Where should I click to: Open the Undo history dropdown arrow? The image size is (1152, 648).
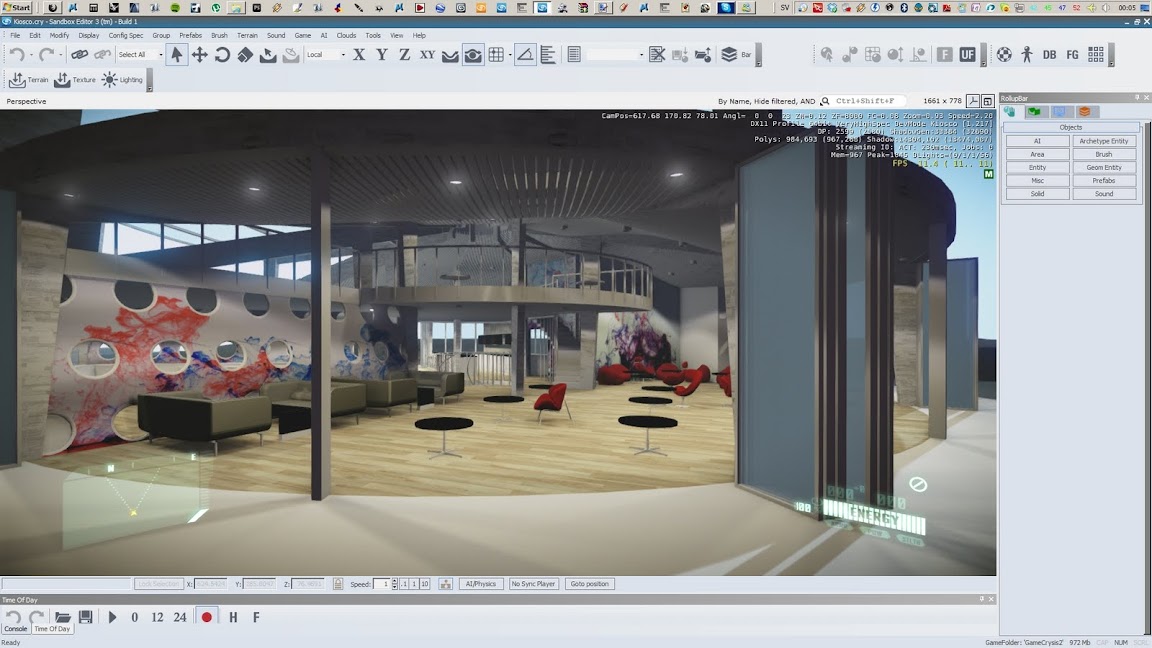pyautogui.click(x=31, y=56)
